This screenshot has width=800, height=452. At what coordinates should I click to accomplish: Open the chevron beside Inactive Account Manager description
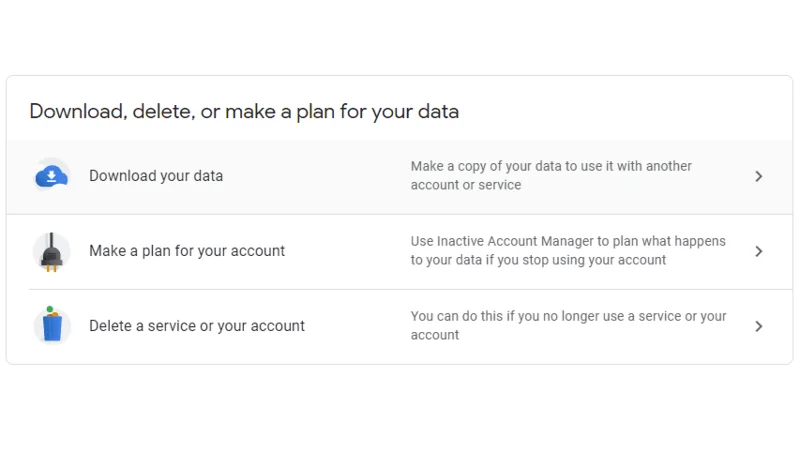pyautogui.click(x=759, y=252)
